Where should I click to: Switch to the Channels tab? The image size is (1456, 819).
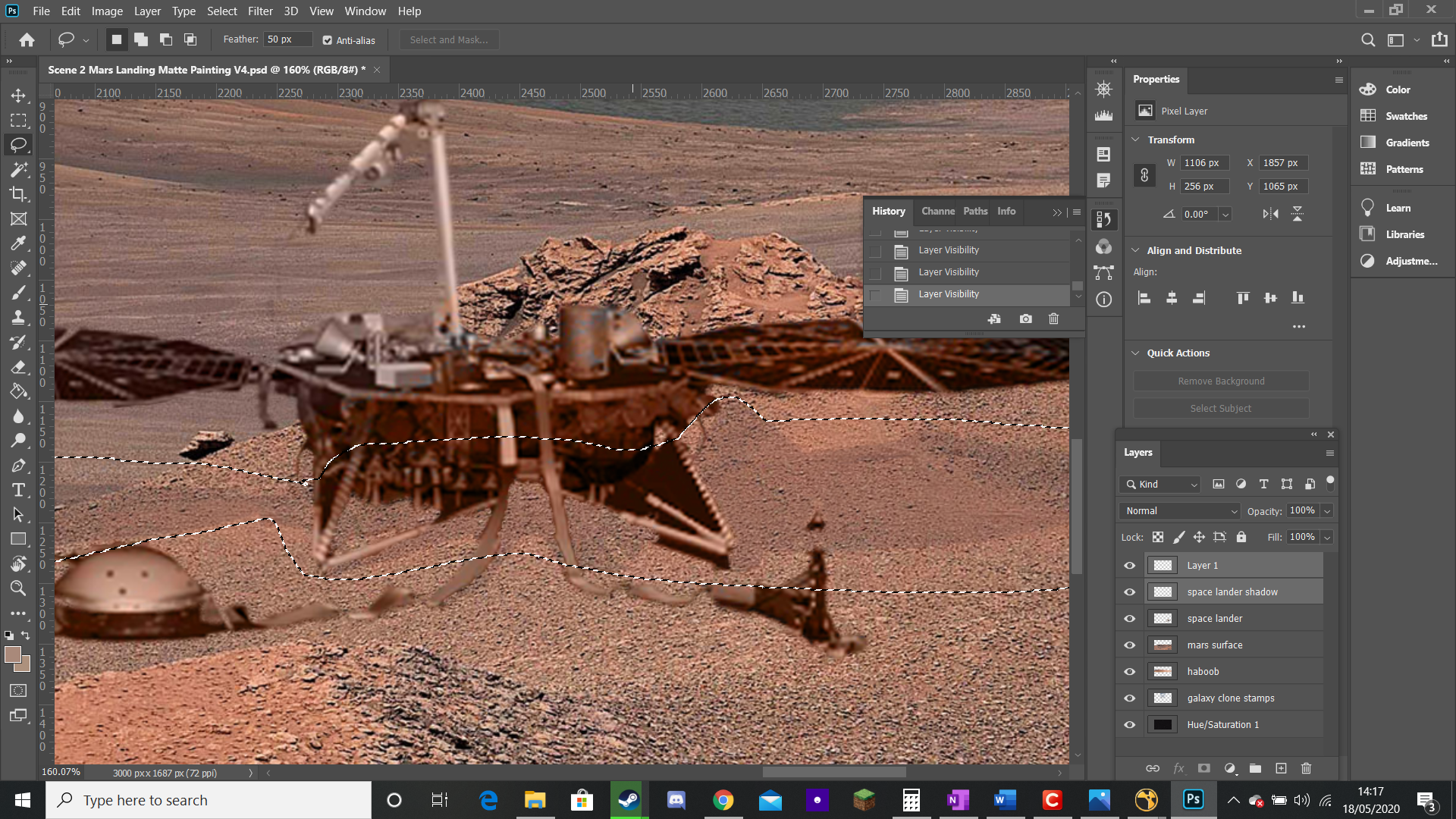pos(938,212)
